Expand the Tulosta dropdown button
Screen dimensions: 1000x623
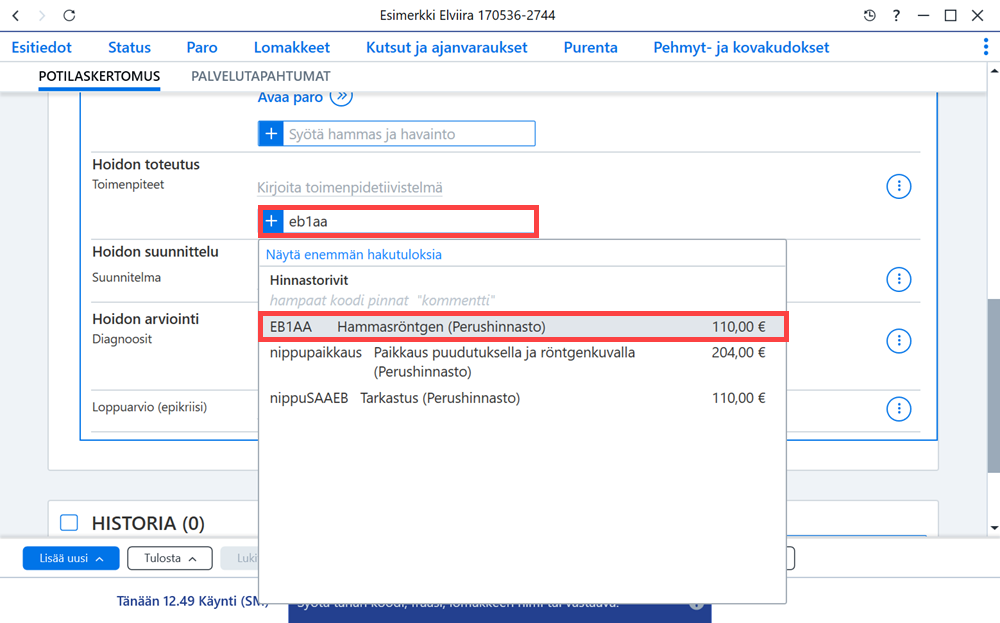pyautogui.click(x=170, y=558)
